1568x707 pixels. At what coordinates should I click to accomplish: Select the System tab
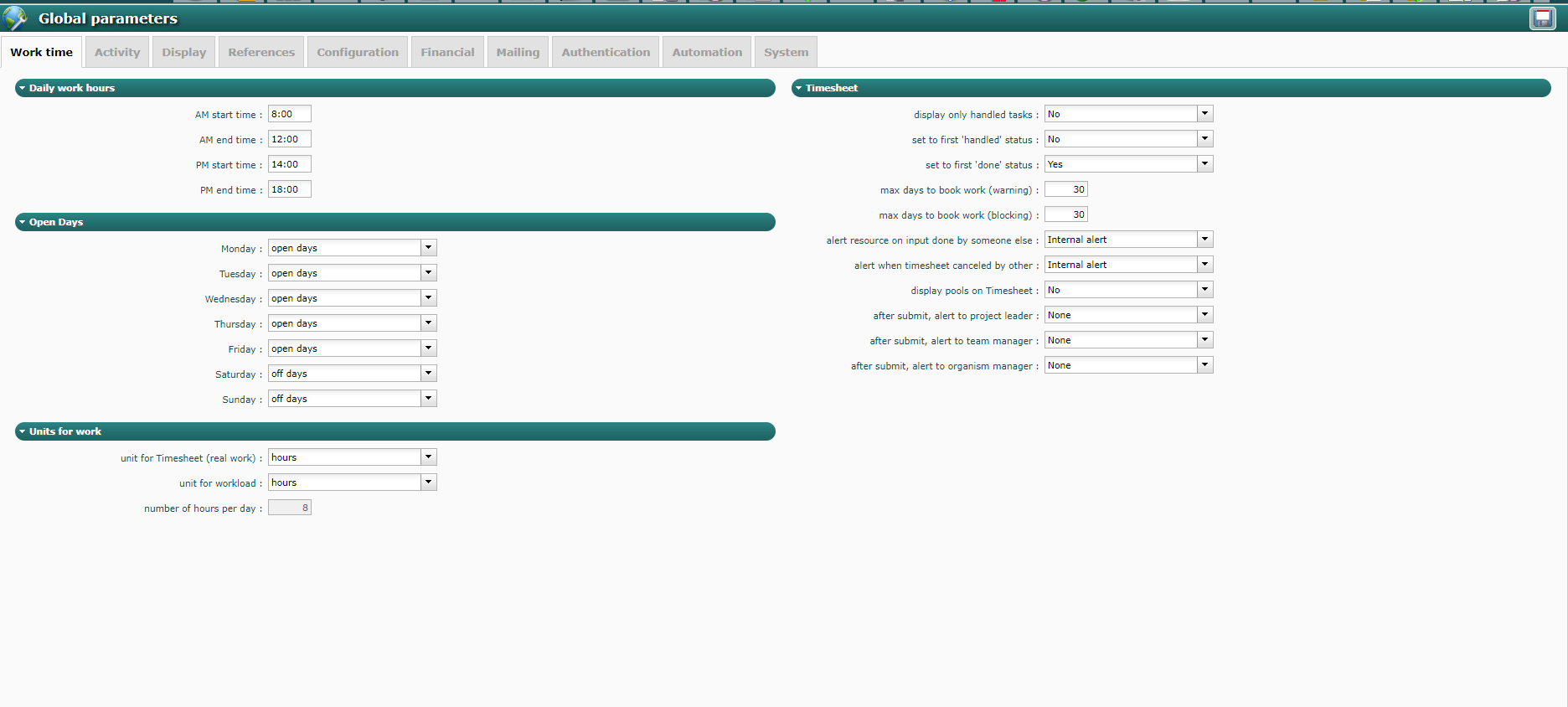pos(786,52)
